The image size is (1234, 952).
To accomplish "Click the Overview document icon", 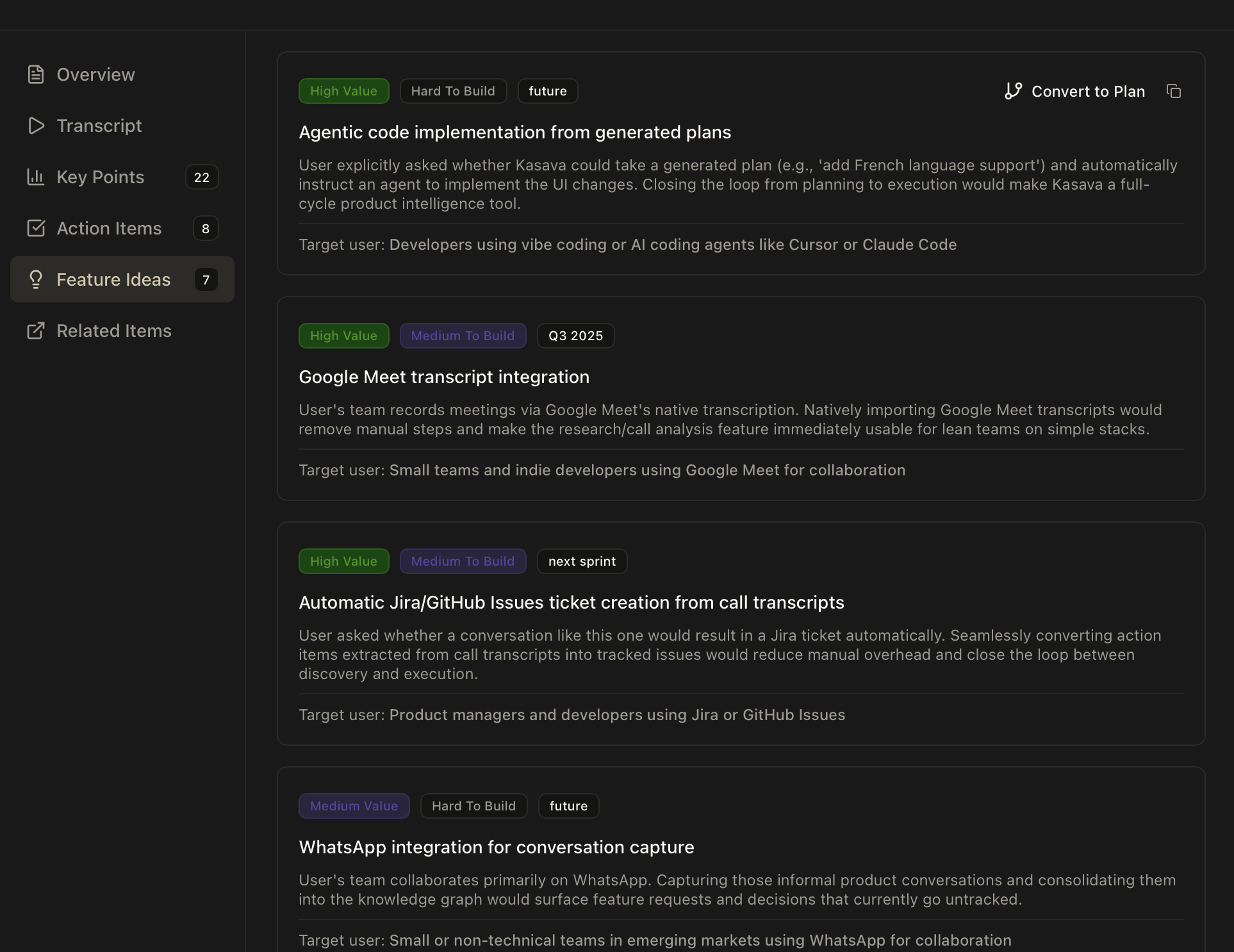I will [36, 74].
